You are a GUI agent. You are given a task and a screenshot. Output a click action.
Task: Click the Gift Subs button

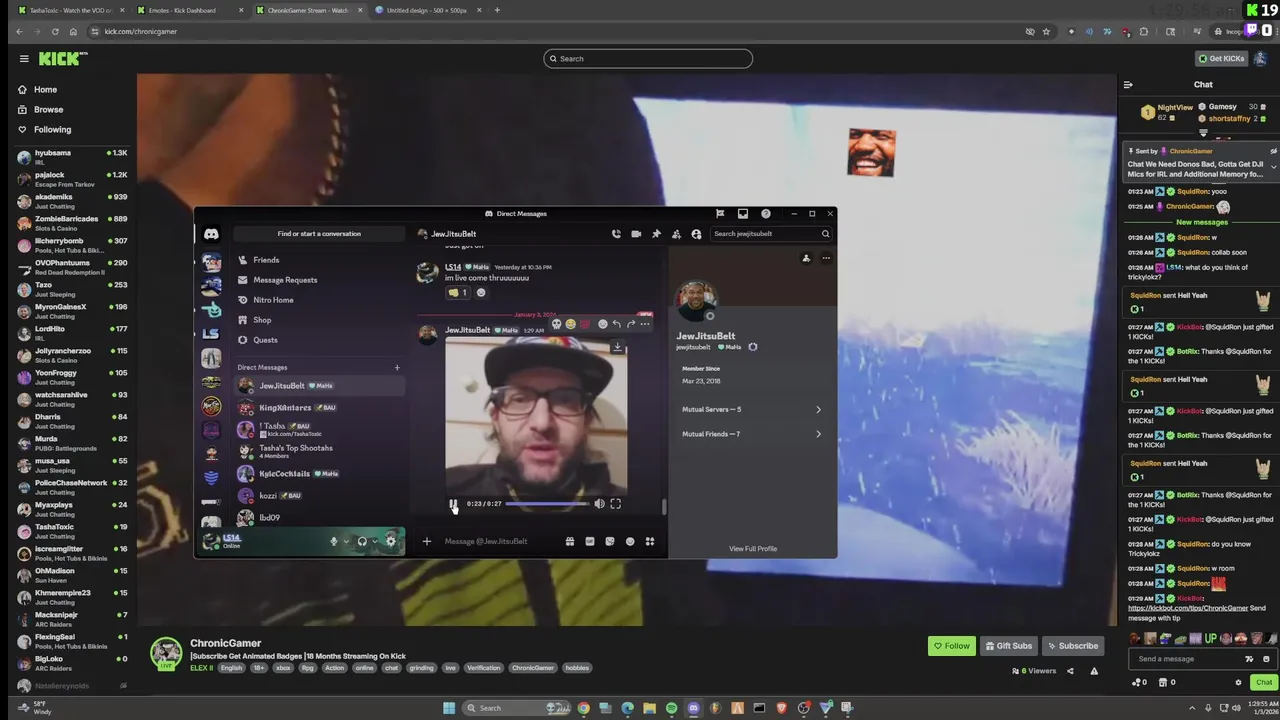1008,646
